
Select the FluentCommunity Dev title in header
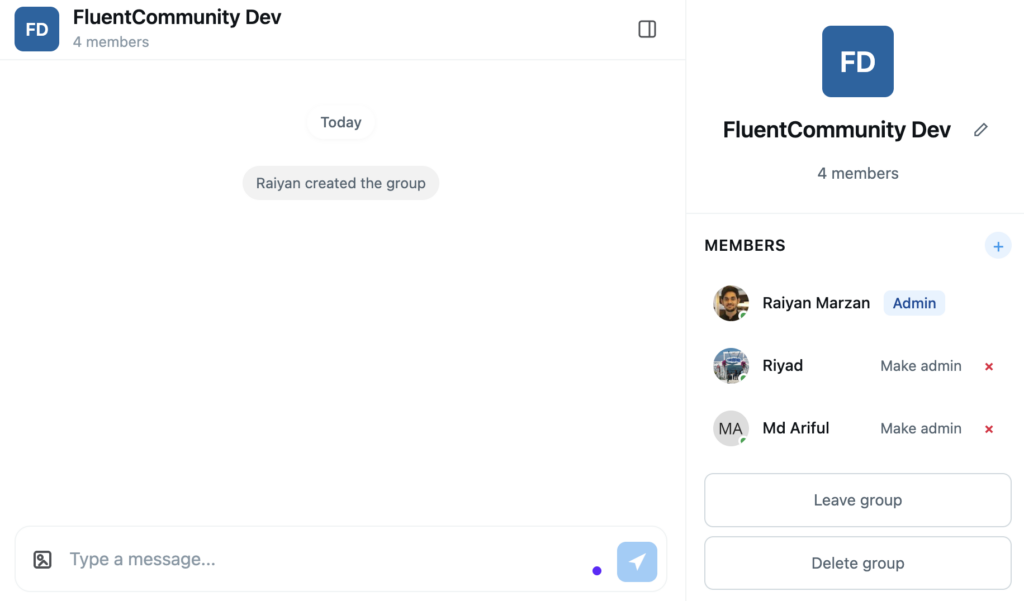click(177, 18)
